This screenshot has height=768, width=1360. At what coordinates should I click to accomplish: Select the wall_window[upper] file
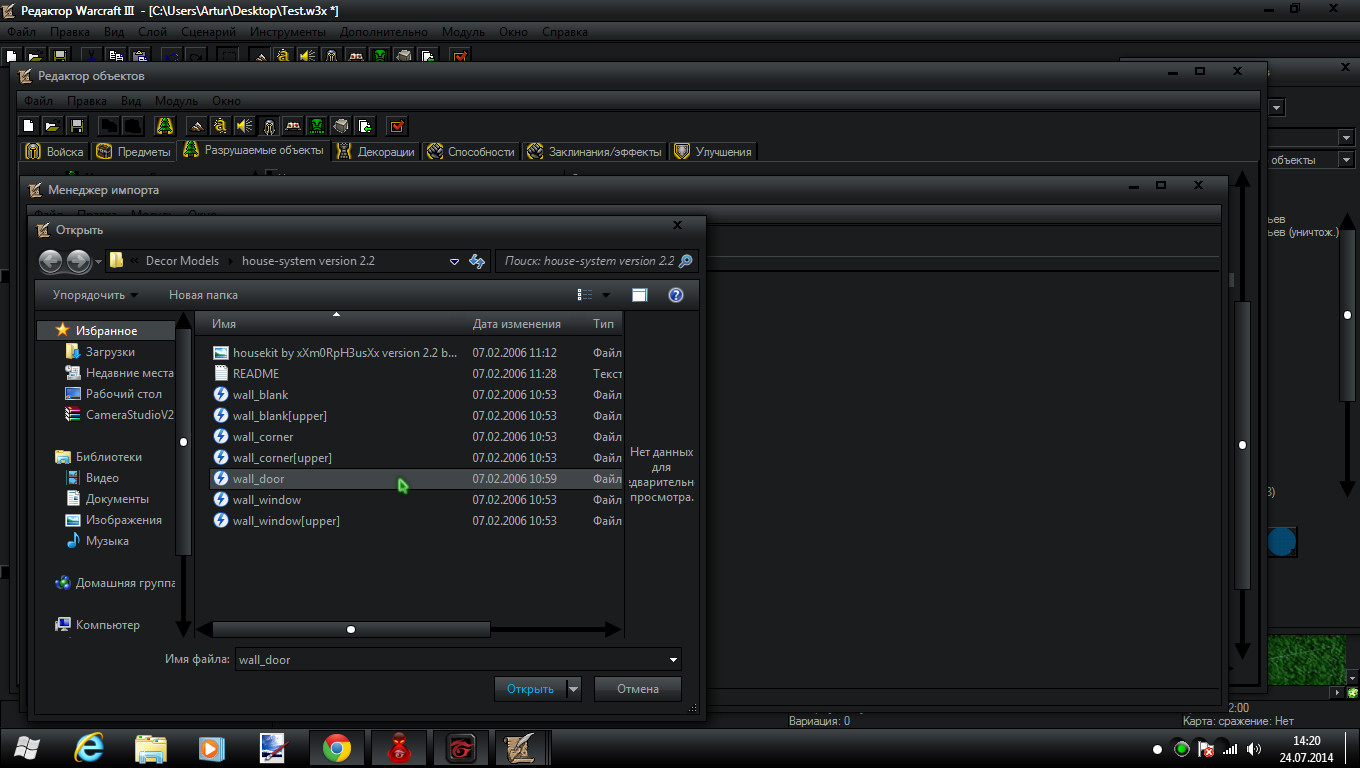click(286, 521)
